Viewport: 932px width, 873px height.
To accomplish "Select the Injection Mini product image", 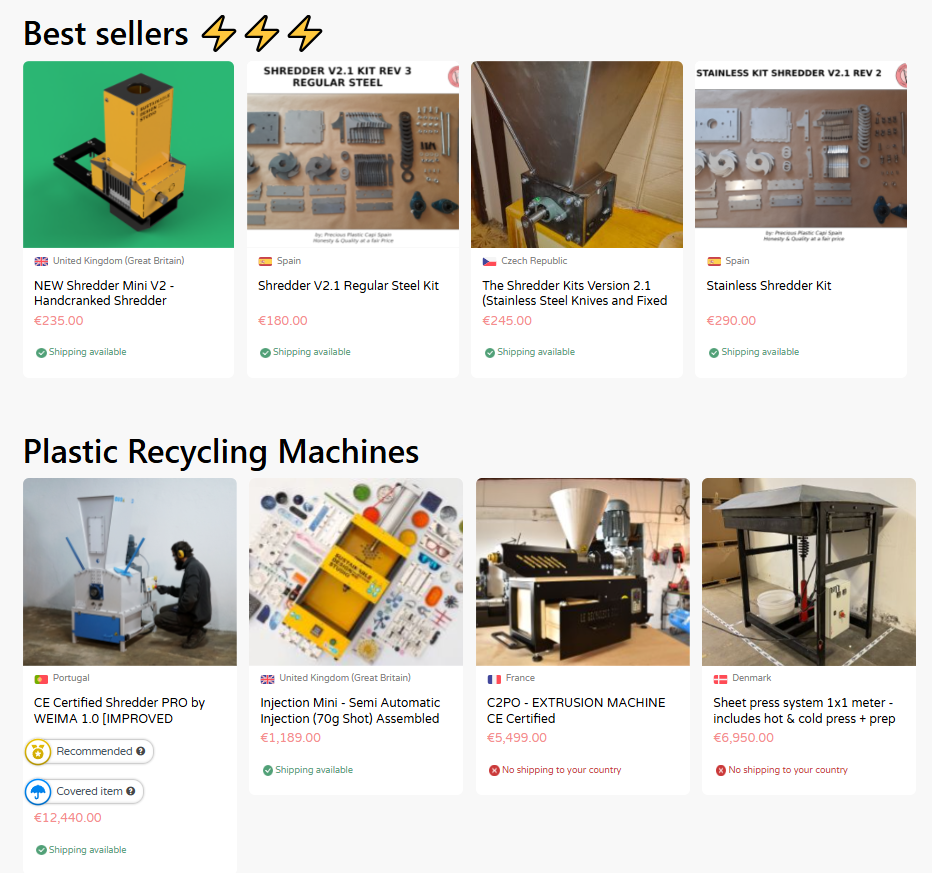I will coord(356,572).
